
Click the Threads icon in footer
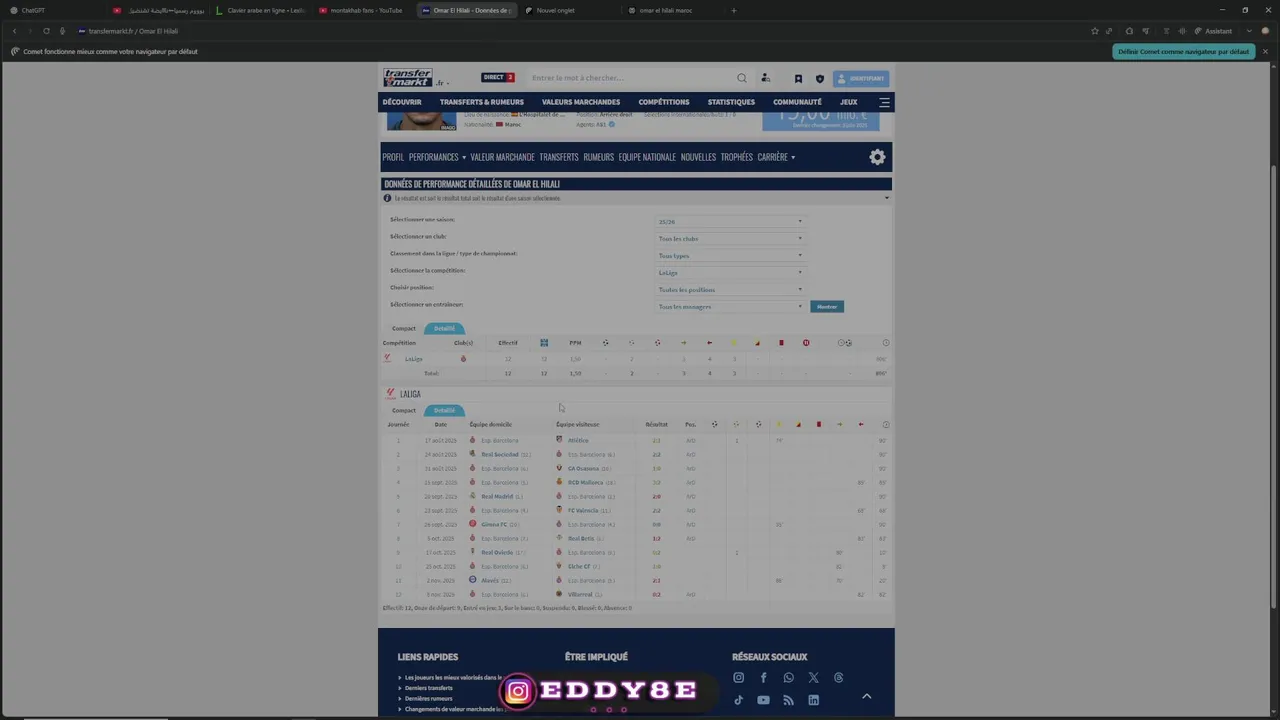click(x=838, y=678)
